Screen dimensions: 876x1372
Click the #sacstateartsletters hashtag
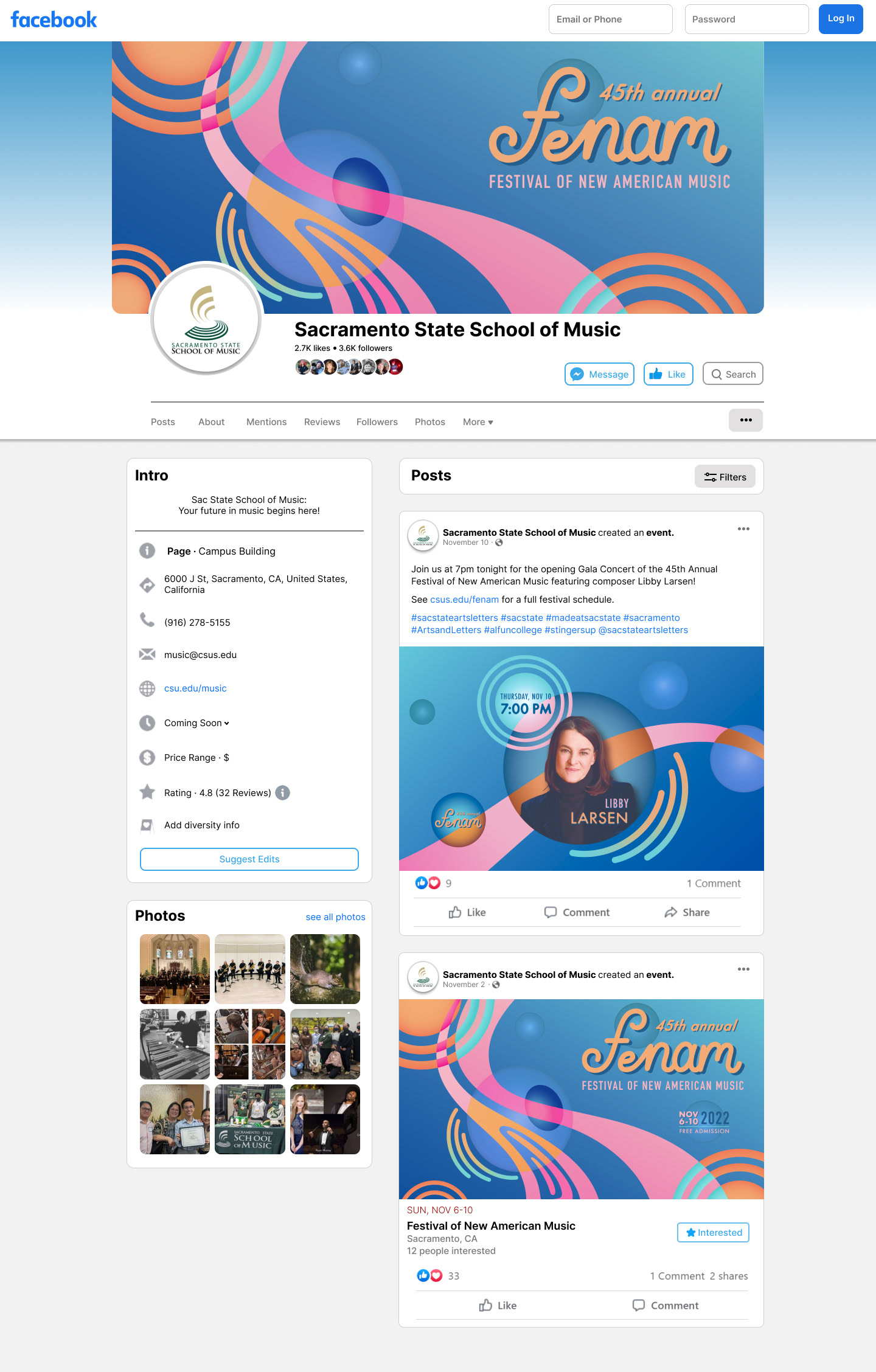pos(454,618)
